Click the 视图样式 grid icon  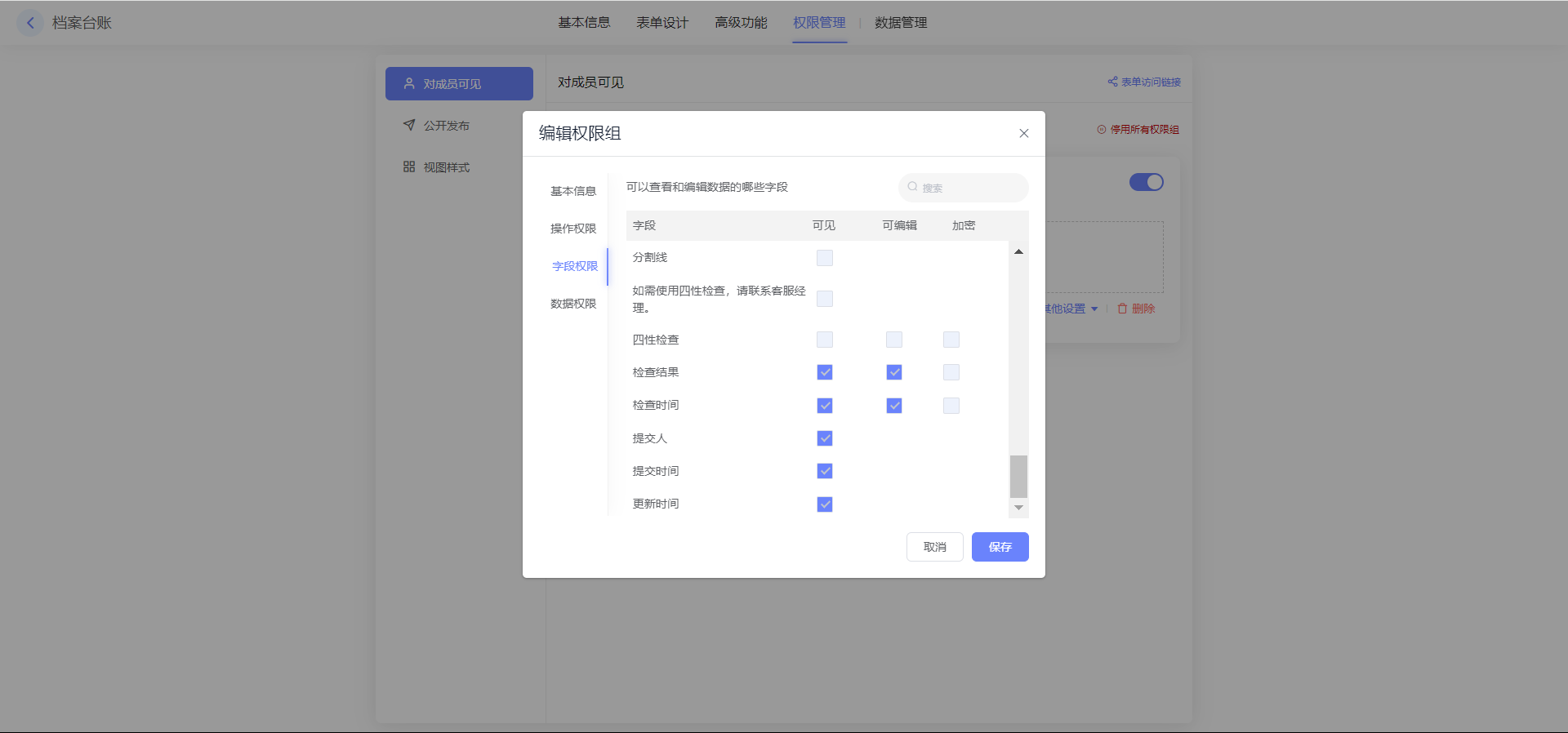(x=409, y=167)
